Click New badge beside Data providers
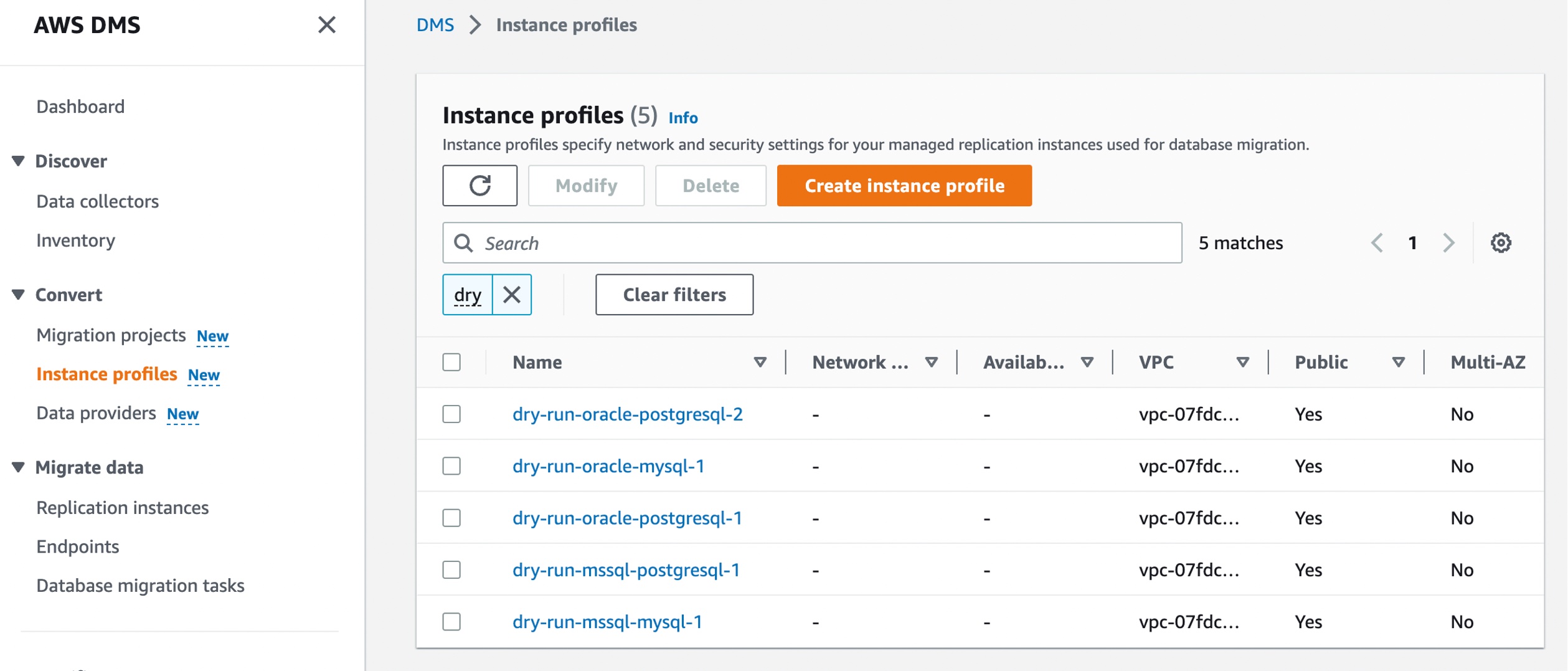 [x=182, y=414]
